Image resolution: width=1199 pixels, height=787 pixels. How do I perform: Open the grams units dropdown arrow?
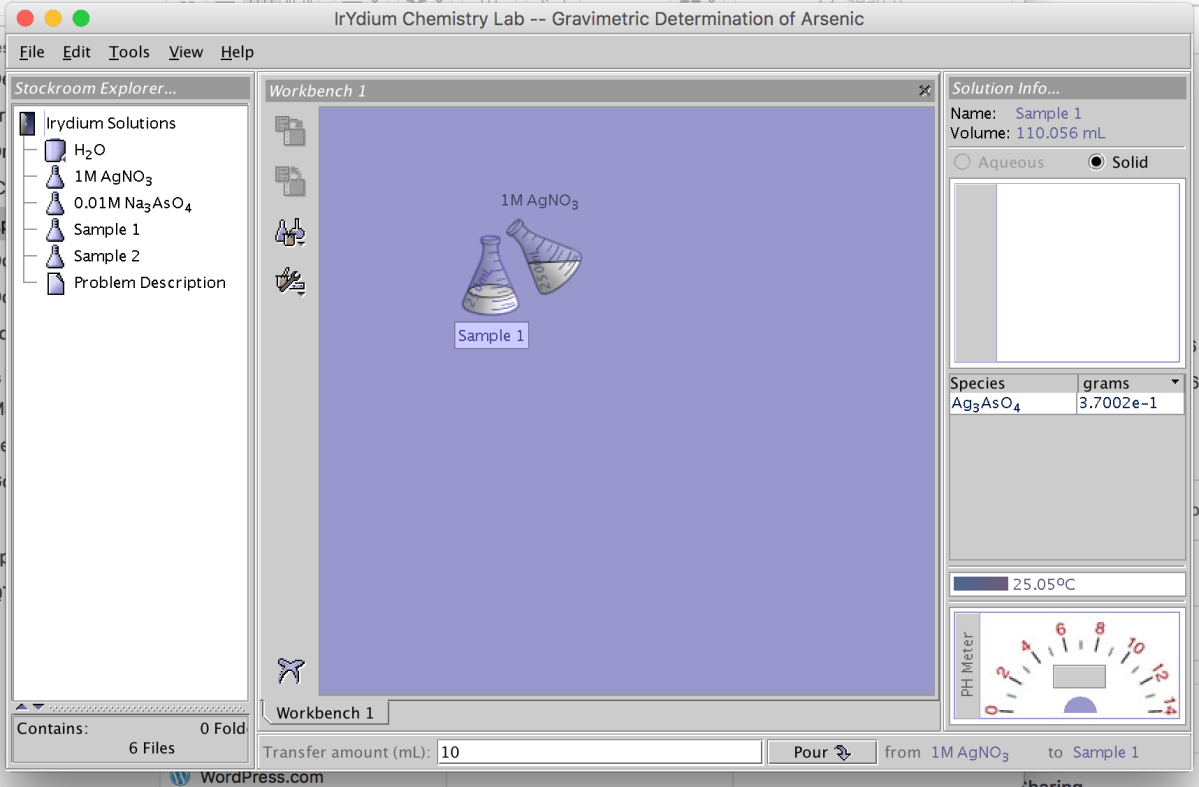(x=1175, y=382)
